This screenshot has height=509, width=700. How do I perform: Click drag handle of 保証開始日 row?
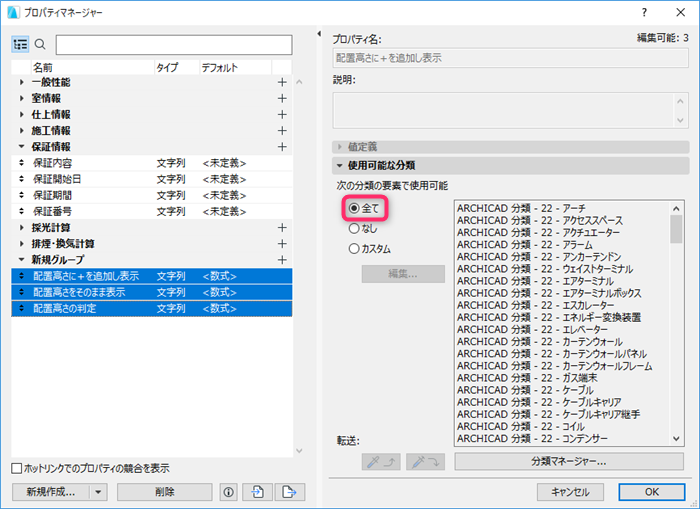(21, 179)
